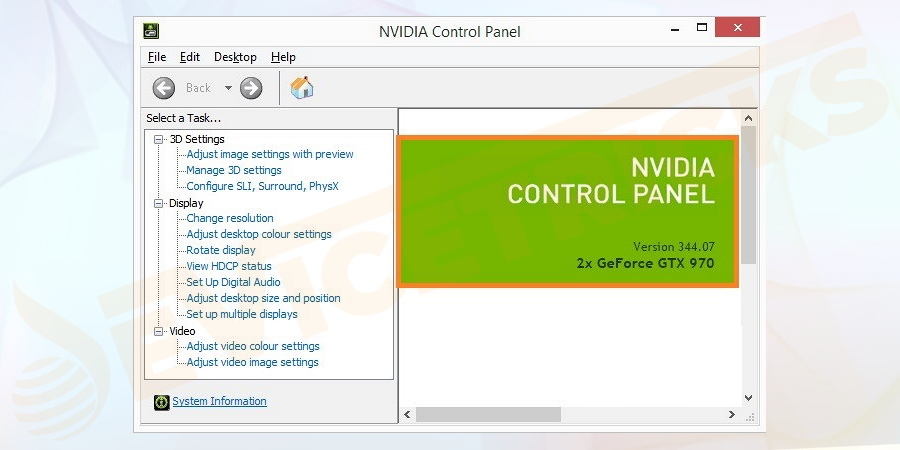900x450 pixels.
Task: Select Configure SLI, Surround, PhysX
Action: click(x=262, y=186)
